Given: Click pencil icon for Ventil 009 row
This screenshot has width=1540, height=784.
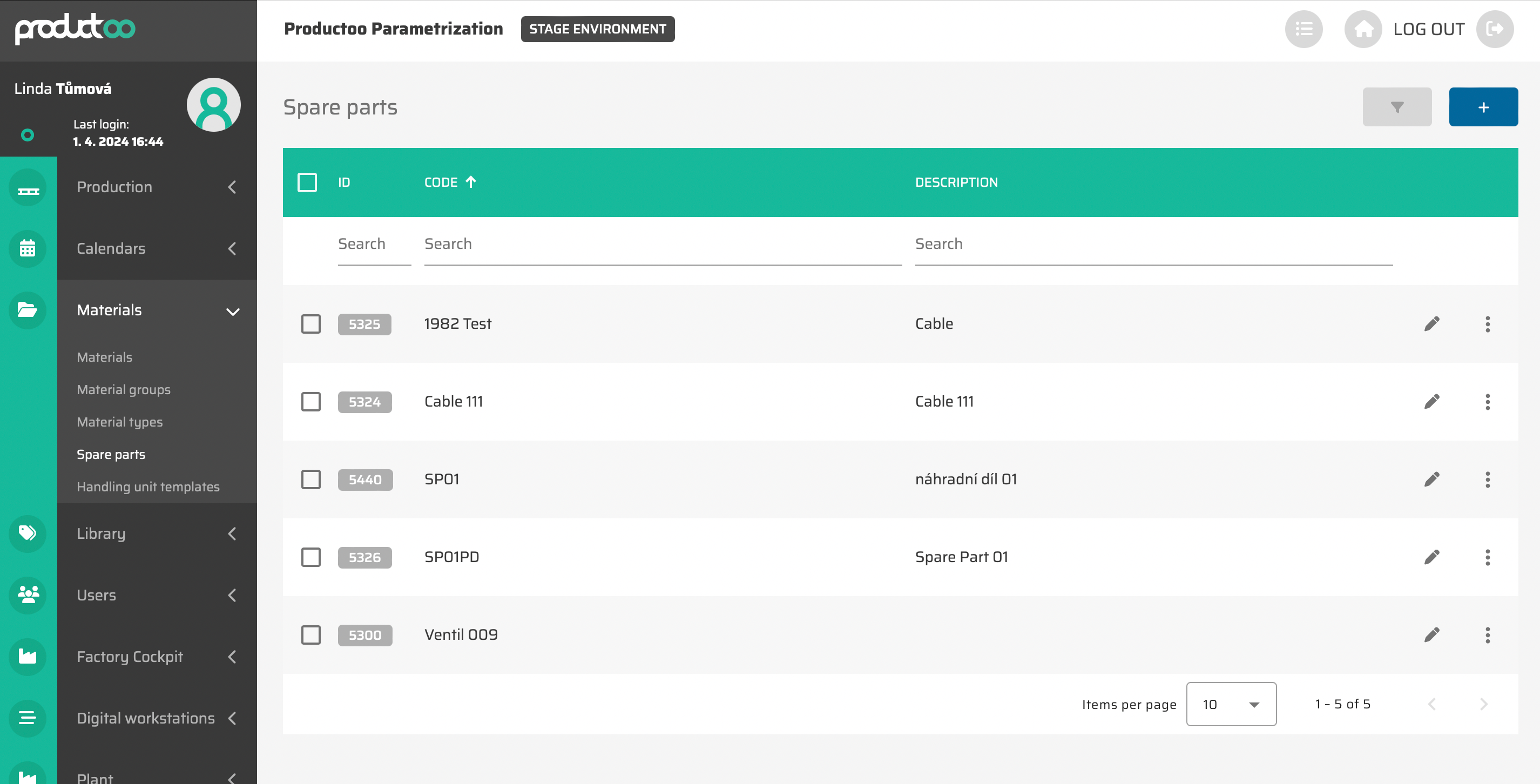Looking at the screenshot, I should coord(1431,635).
